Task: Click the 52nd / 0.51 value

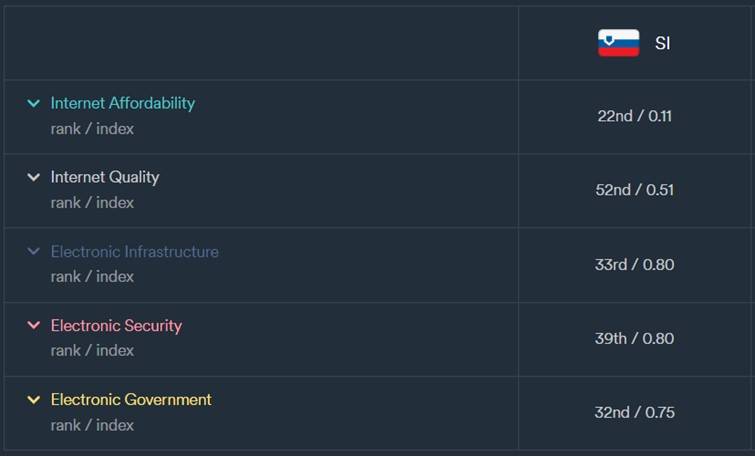Action: (635, 190)
